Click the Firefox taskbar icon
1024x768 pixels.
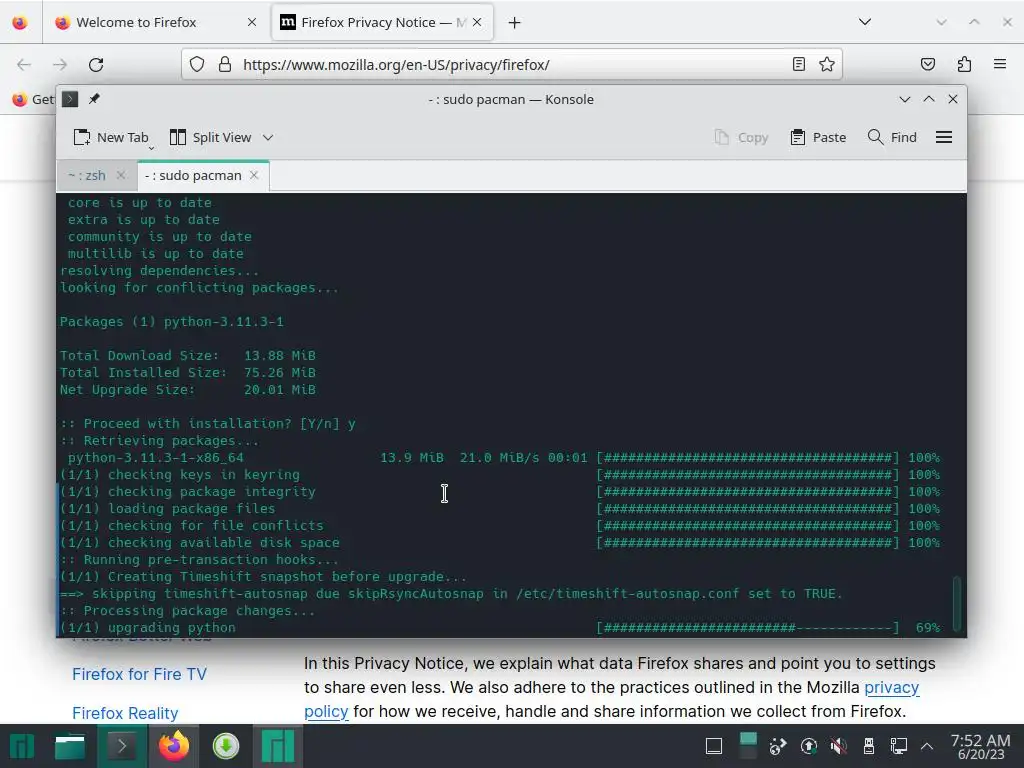pos(174,746)
